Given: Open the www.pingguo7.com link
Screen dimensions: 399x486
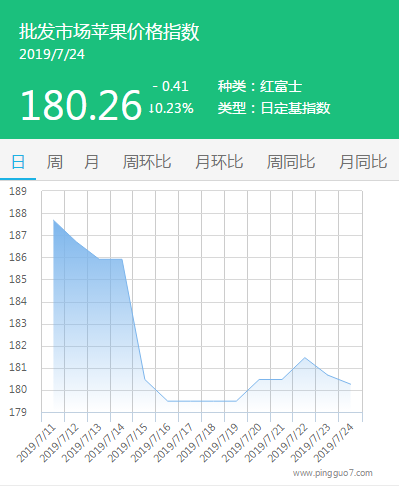Looking at the screenshot, I should [332, 473].
